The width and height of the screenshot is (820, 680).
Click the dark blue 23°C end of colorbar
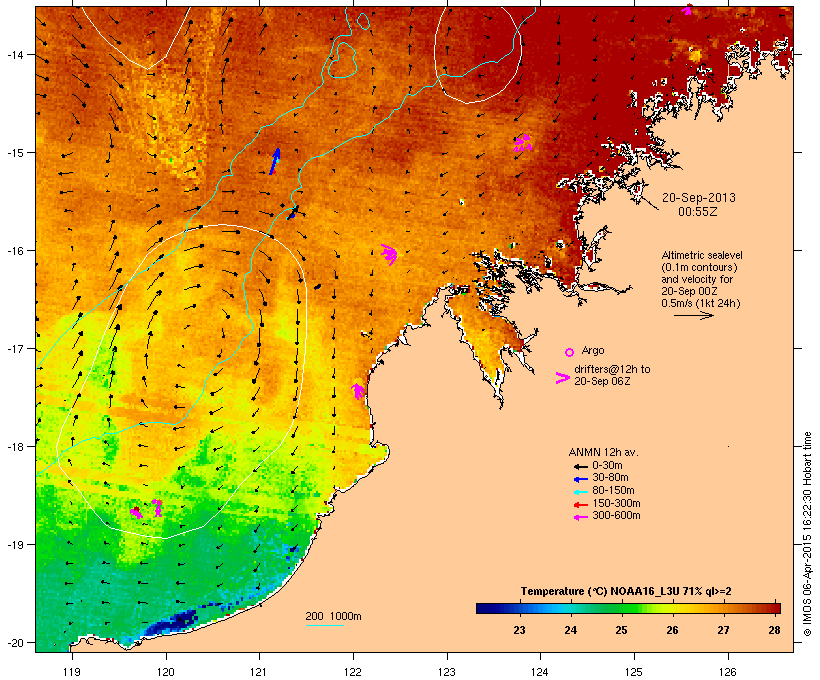click(489, 608)
